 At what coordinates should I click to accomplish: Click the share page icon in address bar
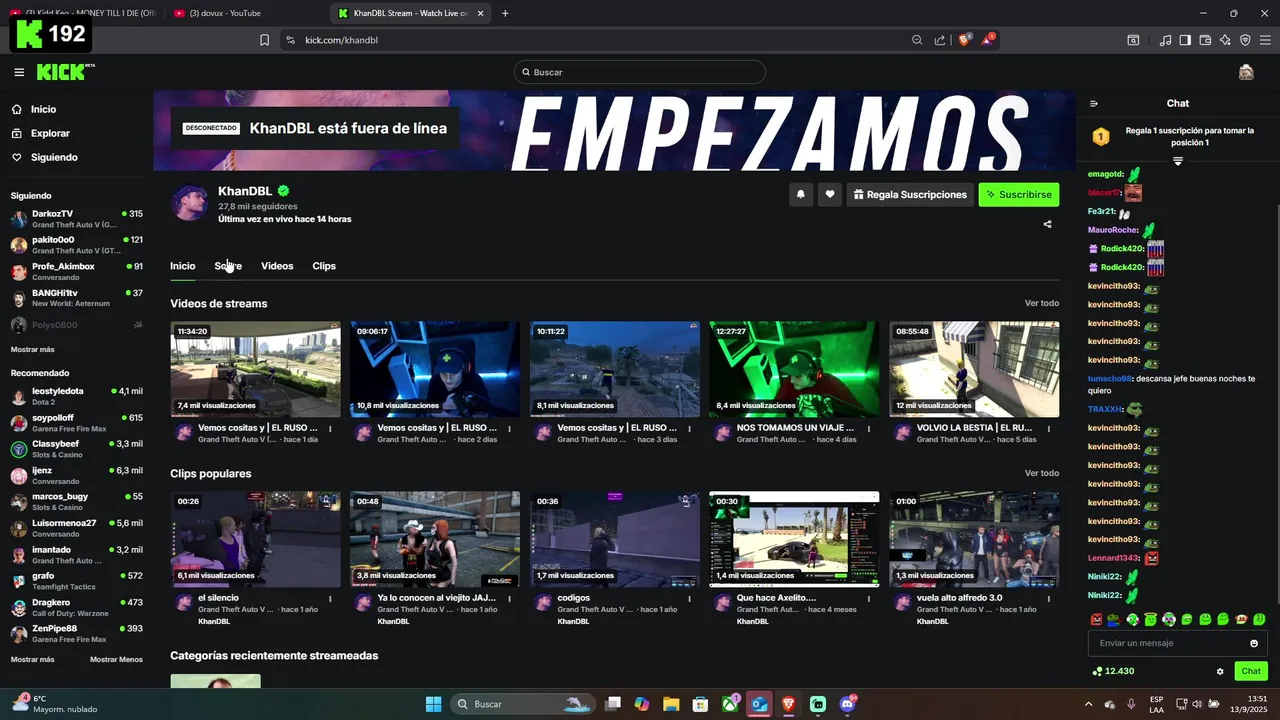point(940,40)
